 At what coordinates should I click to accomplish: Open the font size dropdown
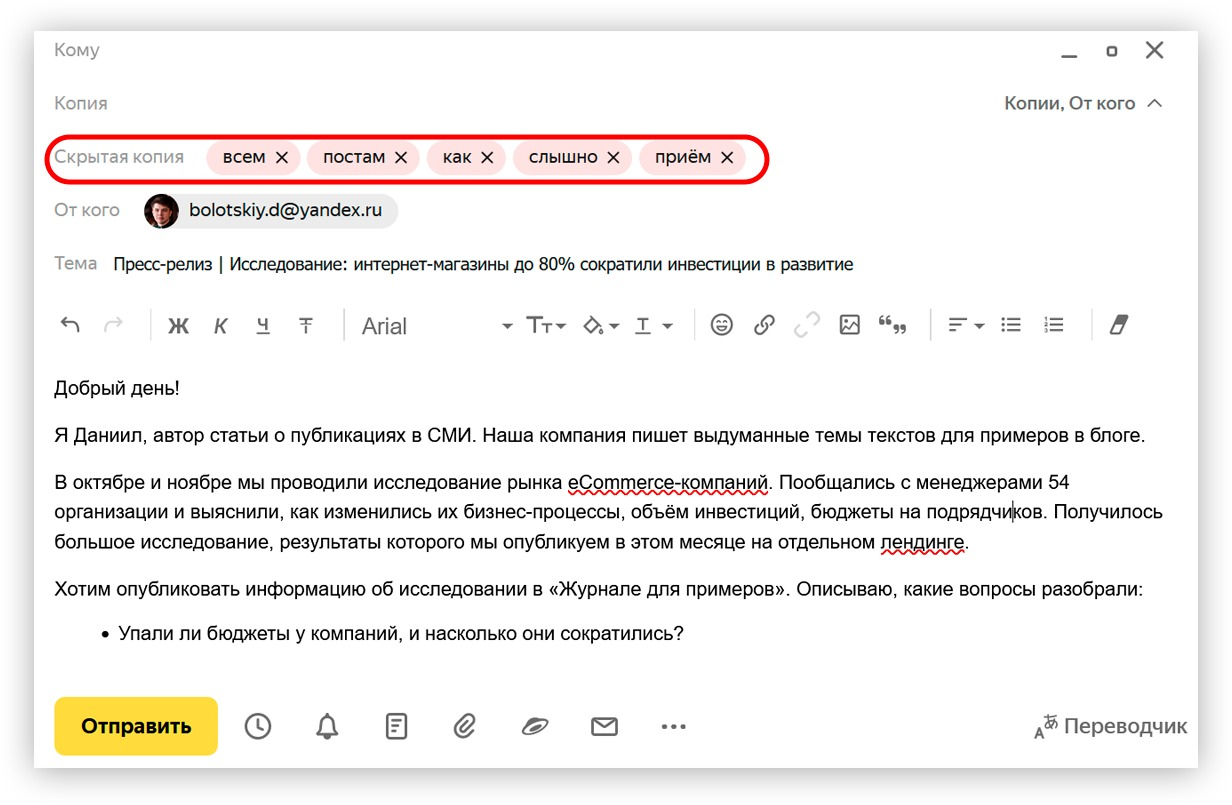click(546, 326)
